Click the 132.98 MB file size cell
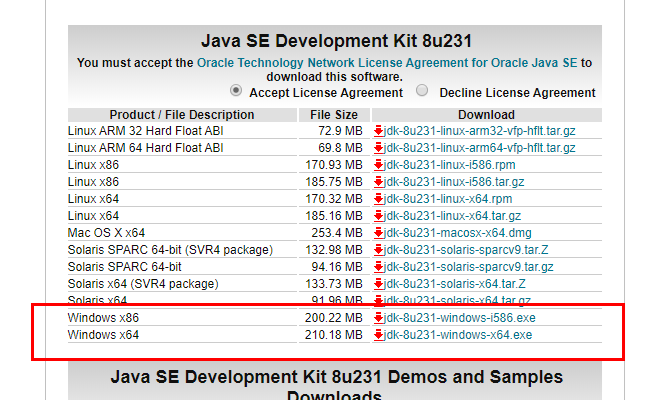 coord(334,250)
